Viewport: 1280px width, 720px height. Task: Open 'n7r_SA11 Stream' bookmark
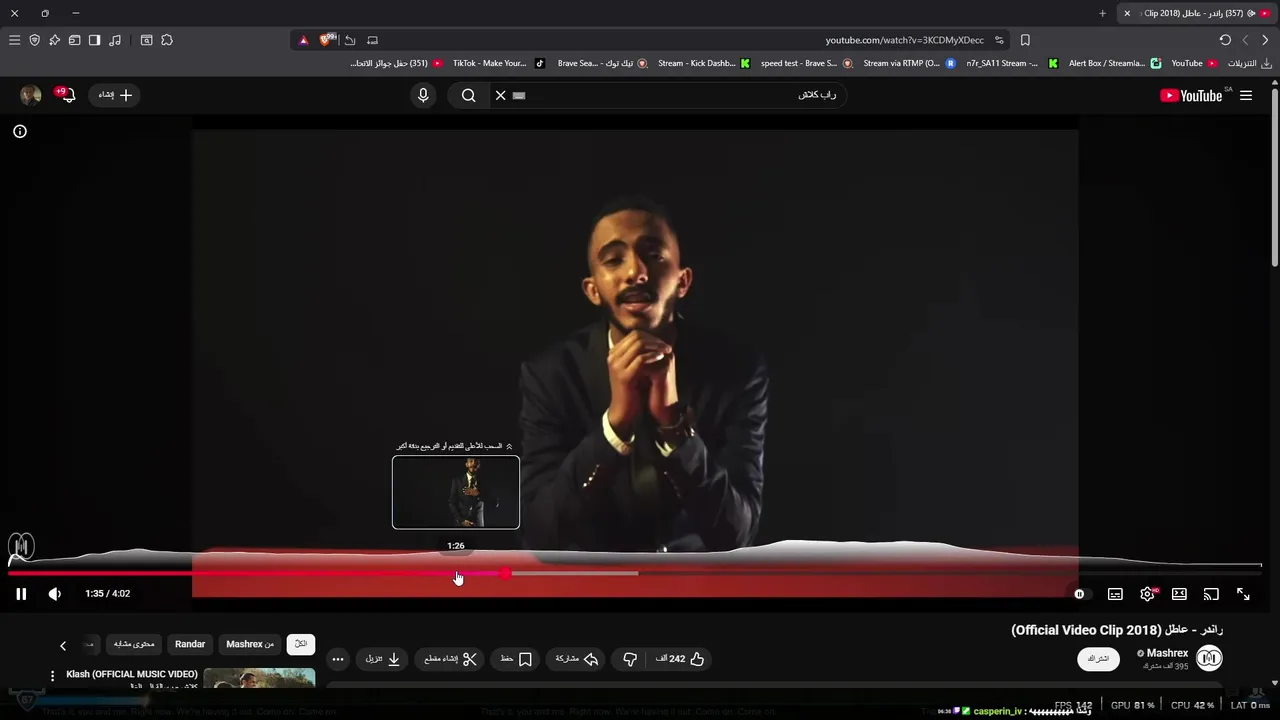coord(1011,63)
